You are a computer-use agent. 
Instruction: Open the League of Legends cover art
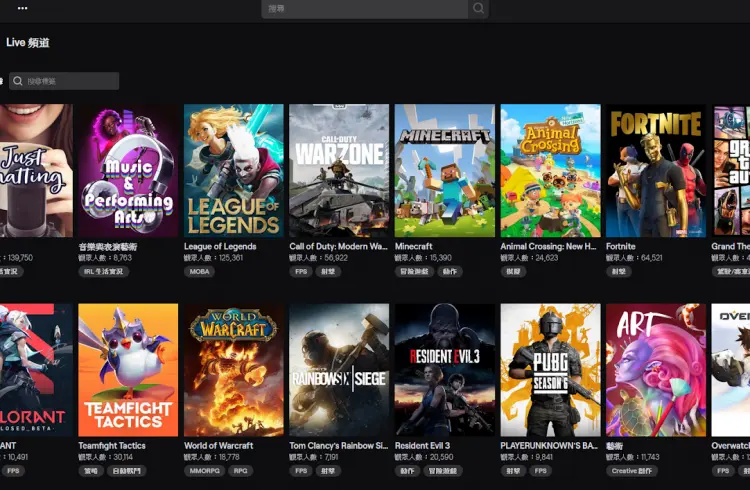(x=233, y=170)
